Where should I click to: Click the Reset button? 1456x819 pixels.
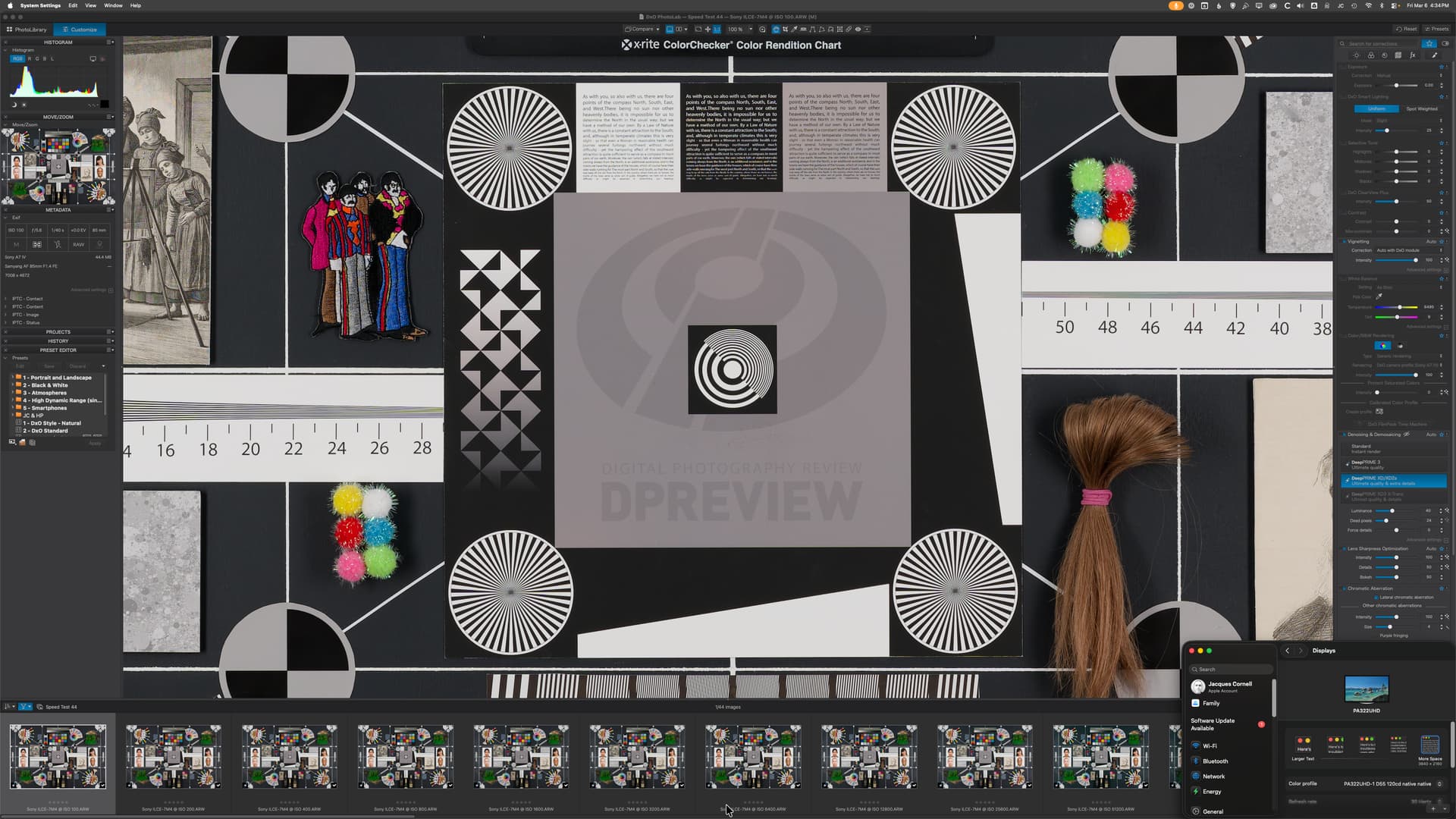1407,29
